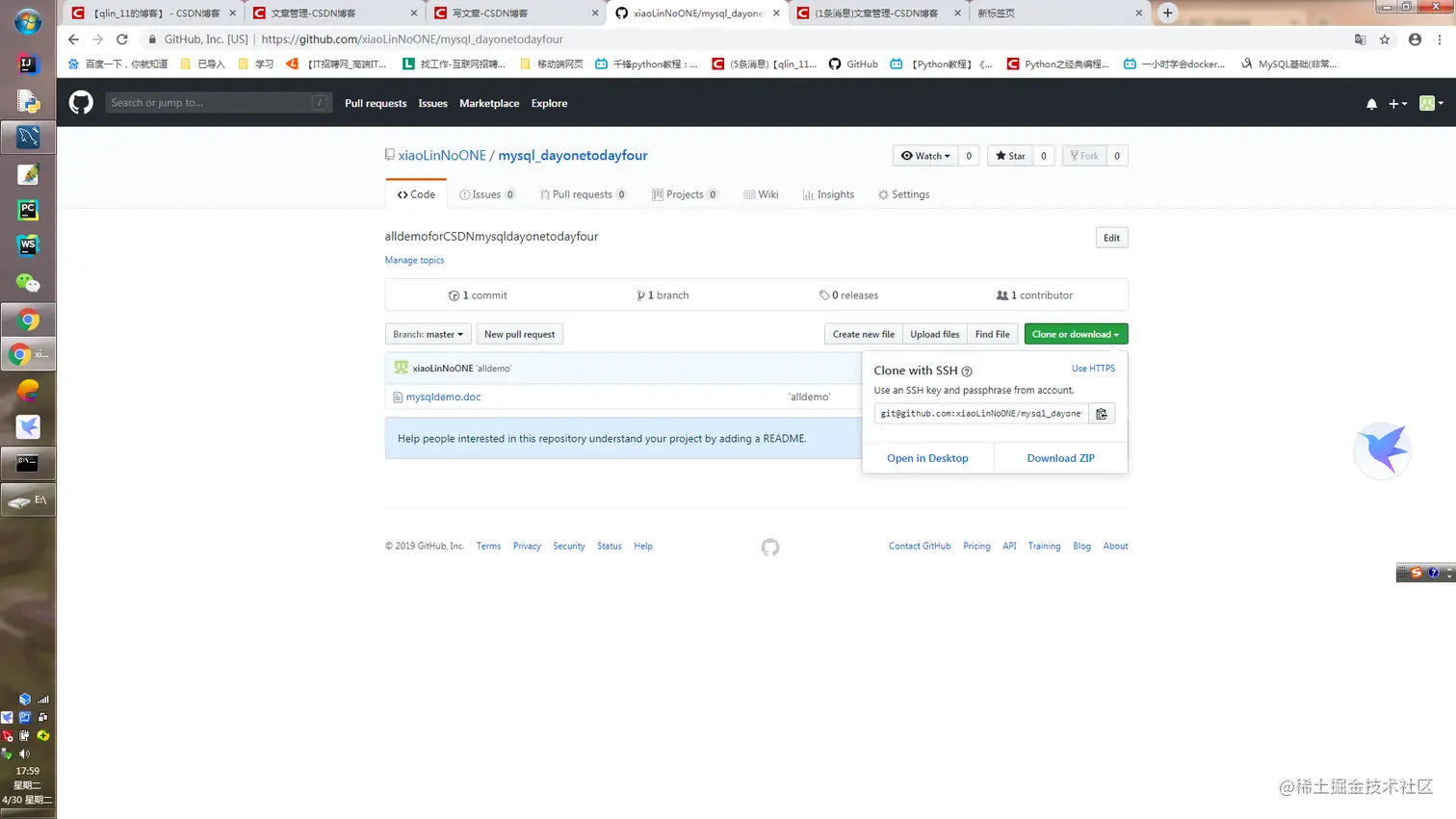Open the mysqldemo.doc file
The height and width of the screenshot is (819, 1456).
pyautogui.click(x=443, y=397)
